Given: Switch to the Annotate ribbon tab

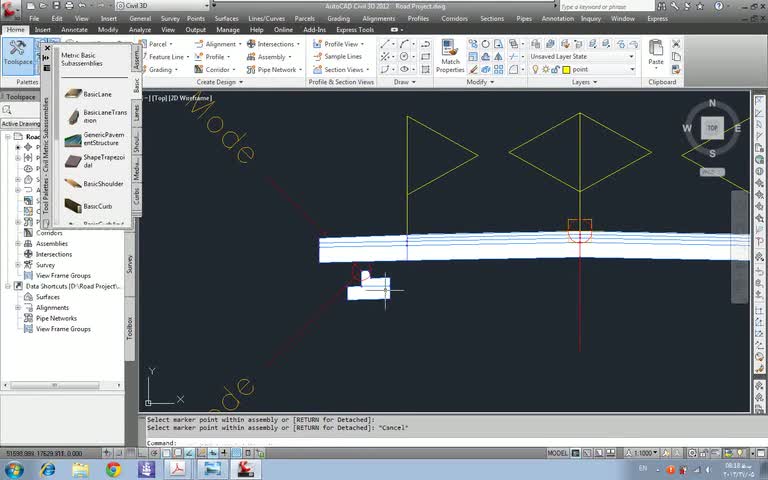Looking at the screenshot, I should coord(74,30).
